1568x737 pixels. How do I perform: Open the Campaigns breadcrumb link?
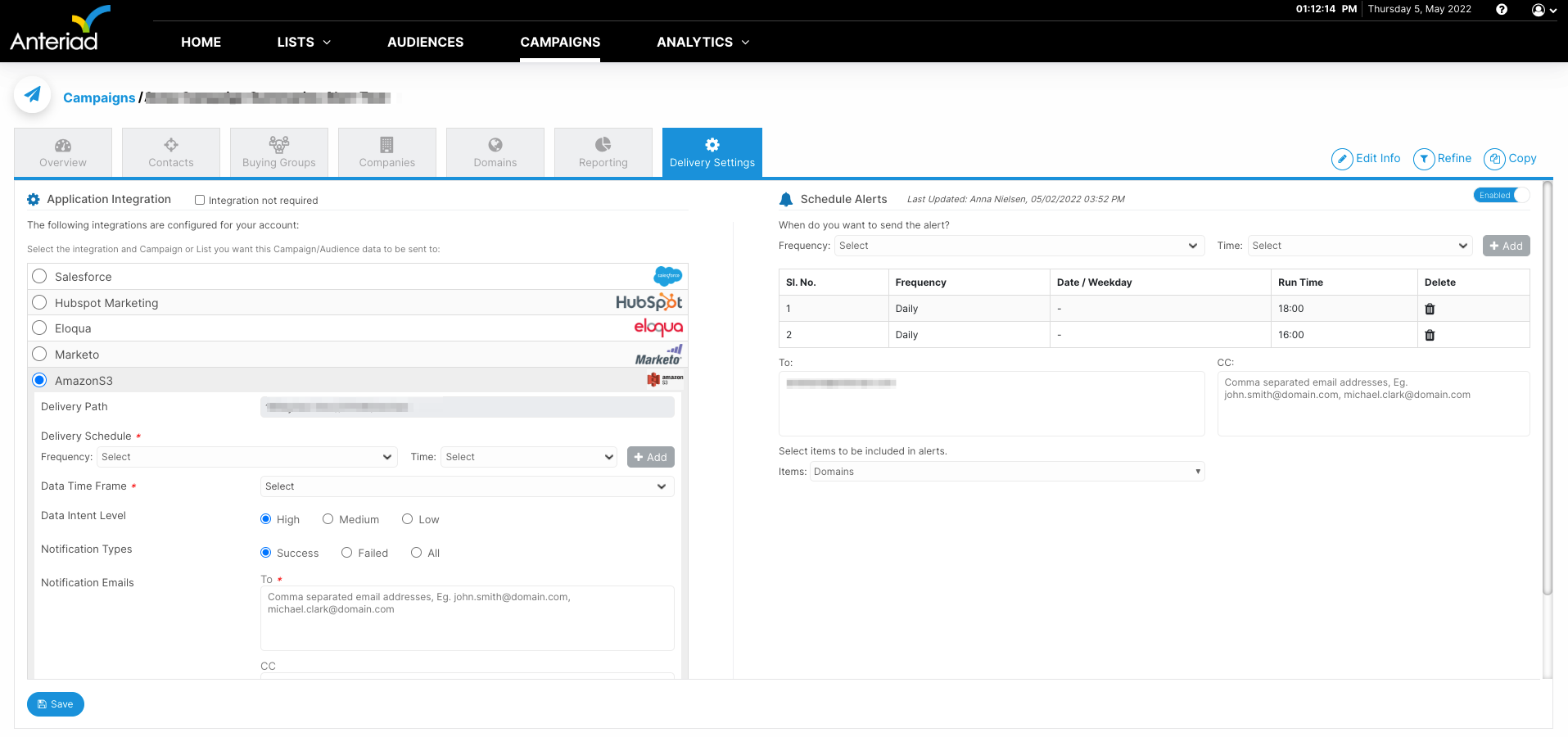point(99,97)
